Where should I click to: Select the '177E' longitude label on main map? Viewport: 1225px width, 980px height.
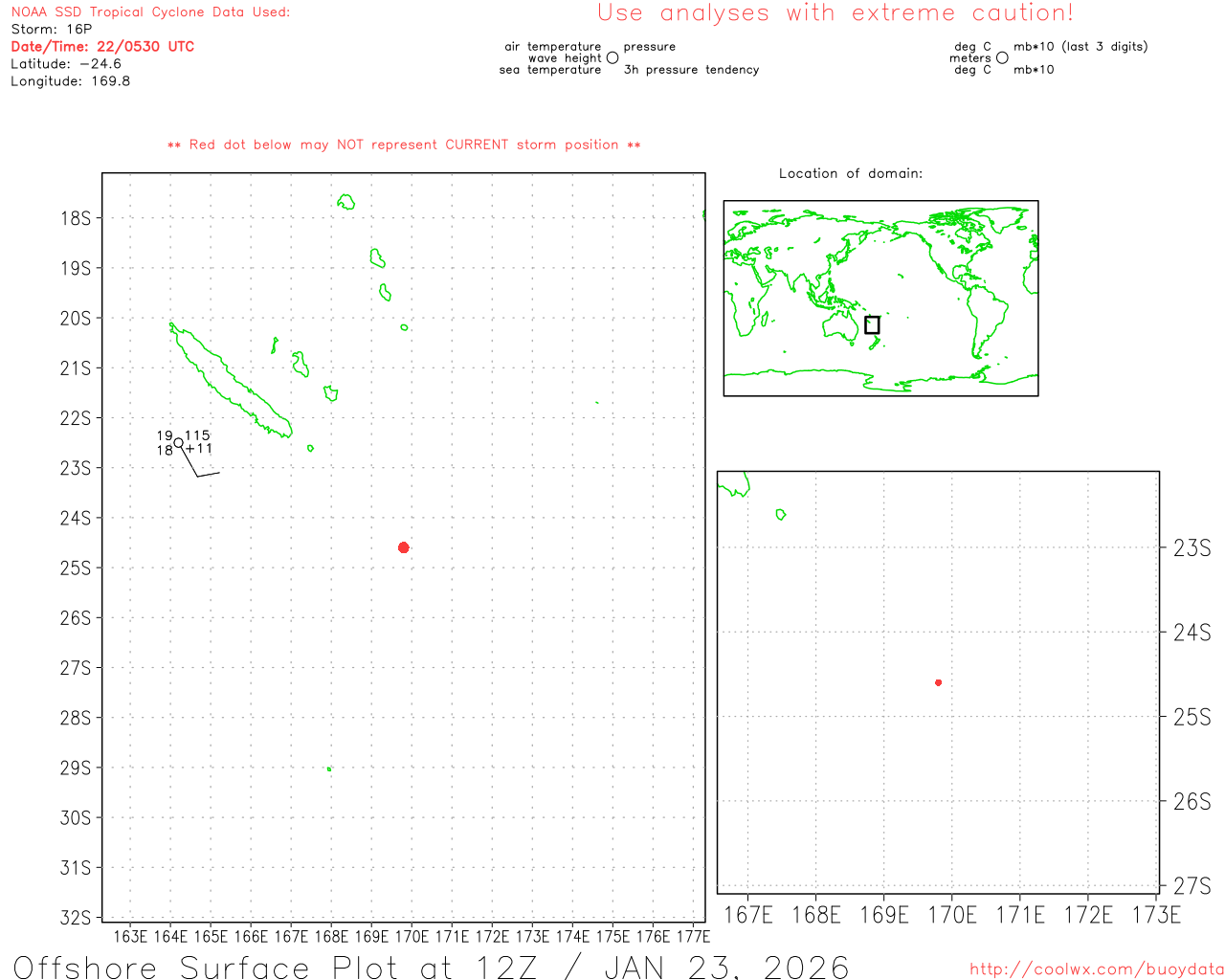click(693, 936)
